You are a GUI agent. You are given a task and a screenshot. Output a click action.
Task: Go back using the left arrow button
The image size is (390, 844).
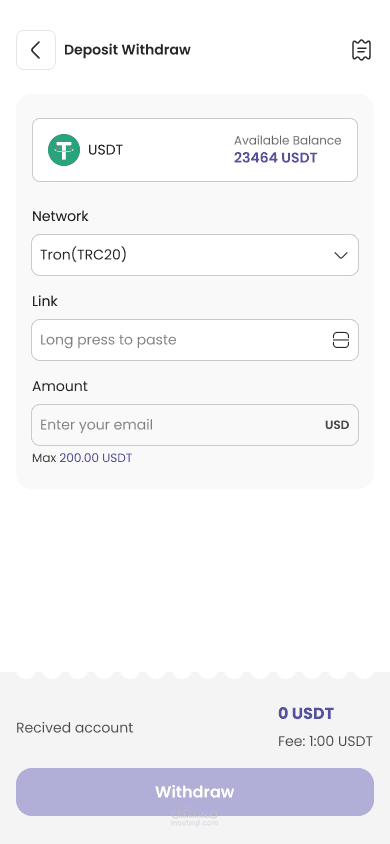pos(36,50)
